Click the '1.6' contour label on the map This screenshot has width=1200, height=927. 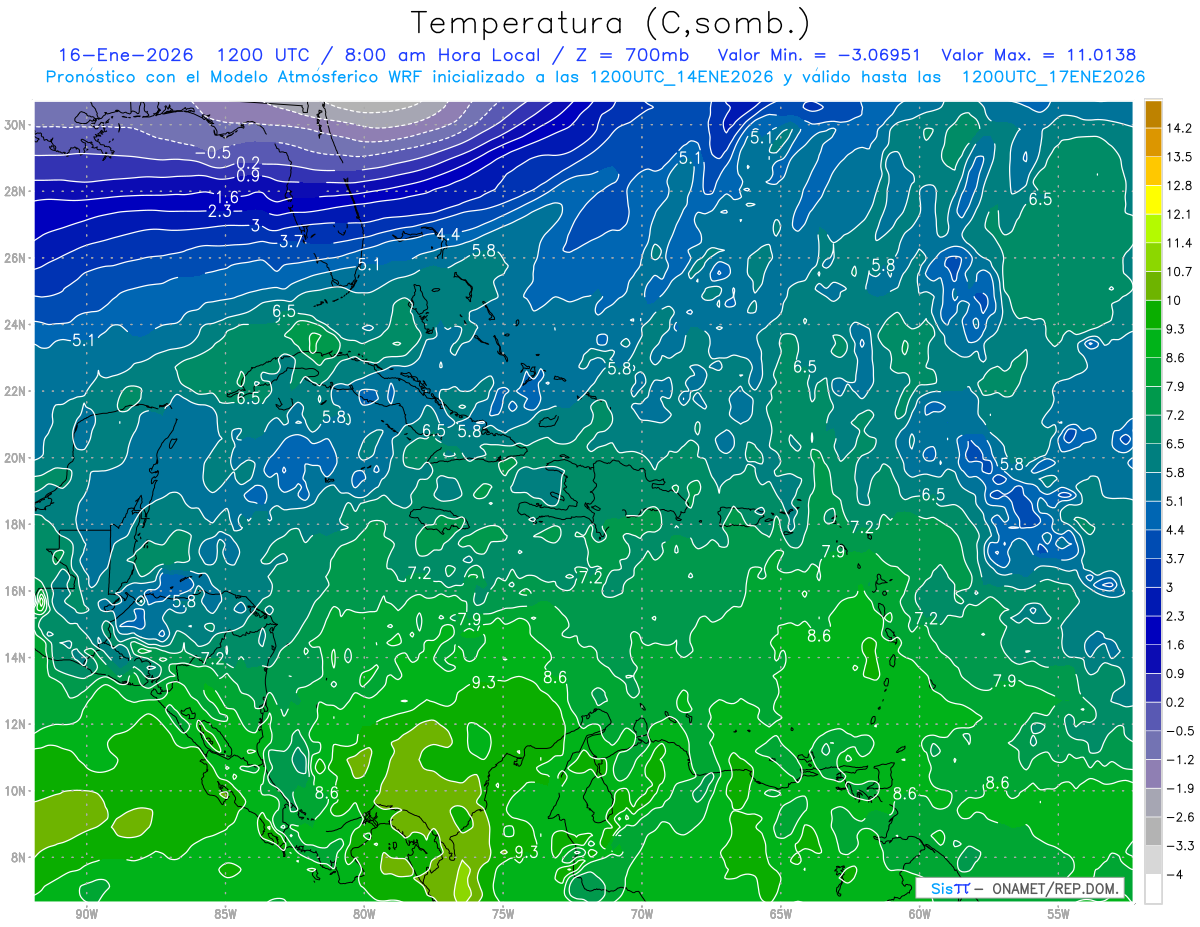228,197
